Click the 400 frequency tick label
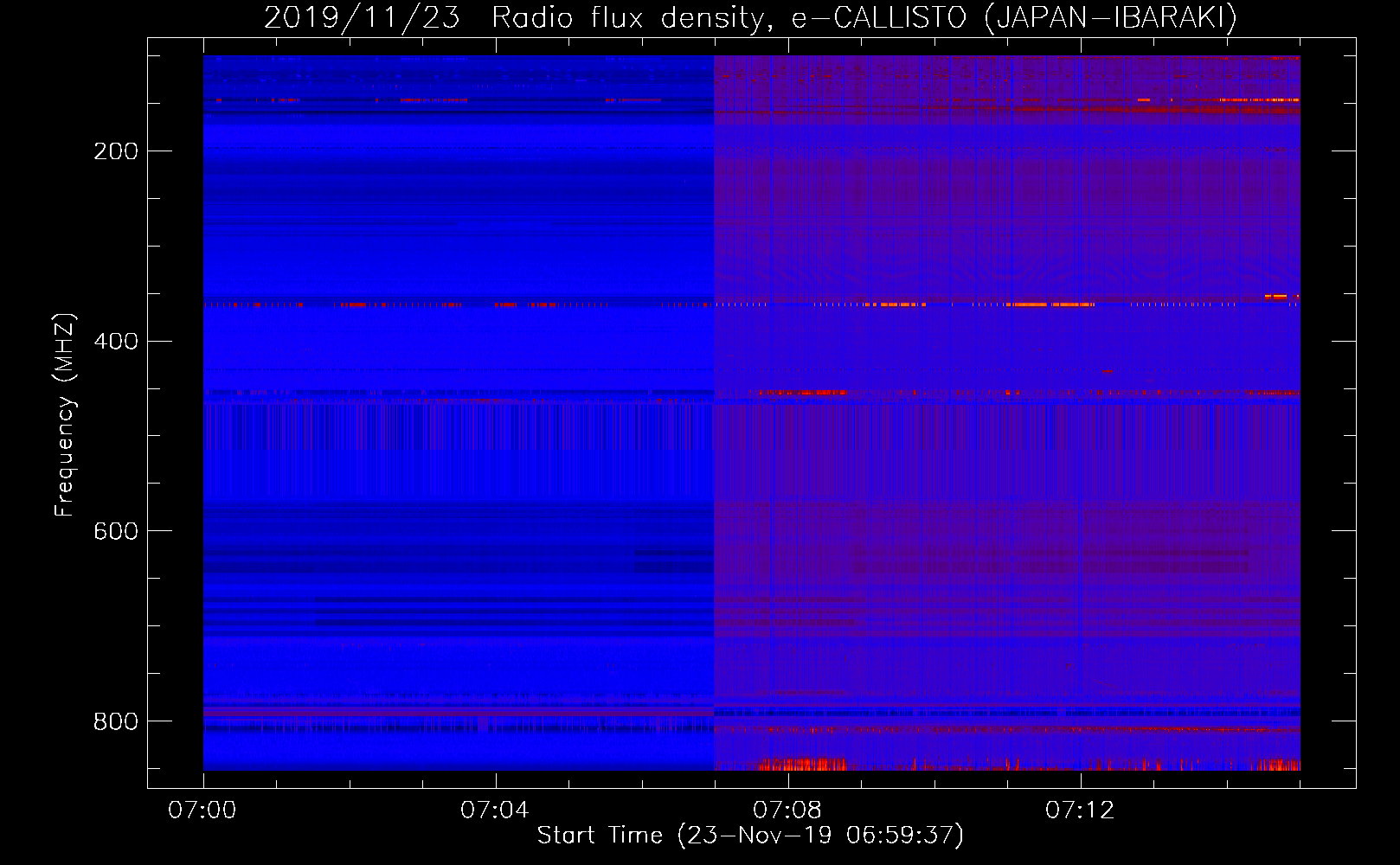This screenshot has height=865, width=1400. tap(116, 342)
